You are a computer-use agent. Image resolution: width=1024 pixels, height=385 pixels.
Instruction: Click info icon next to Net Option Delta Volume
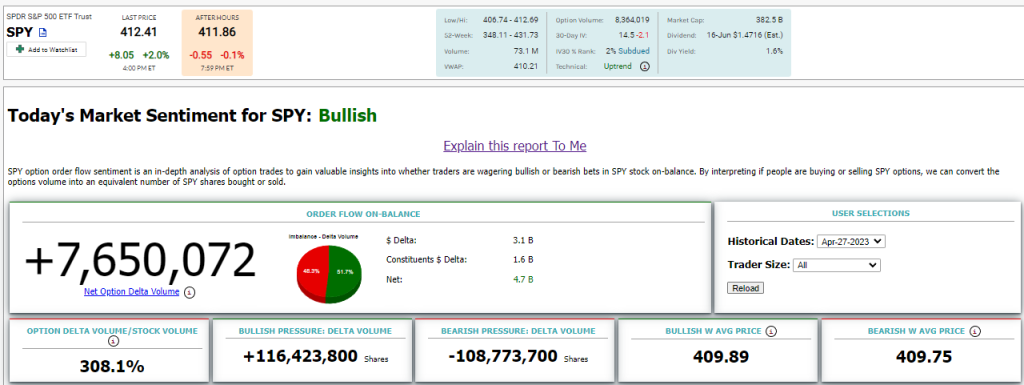pos(189,292)
